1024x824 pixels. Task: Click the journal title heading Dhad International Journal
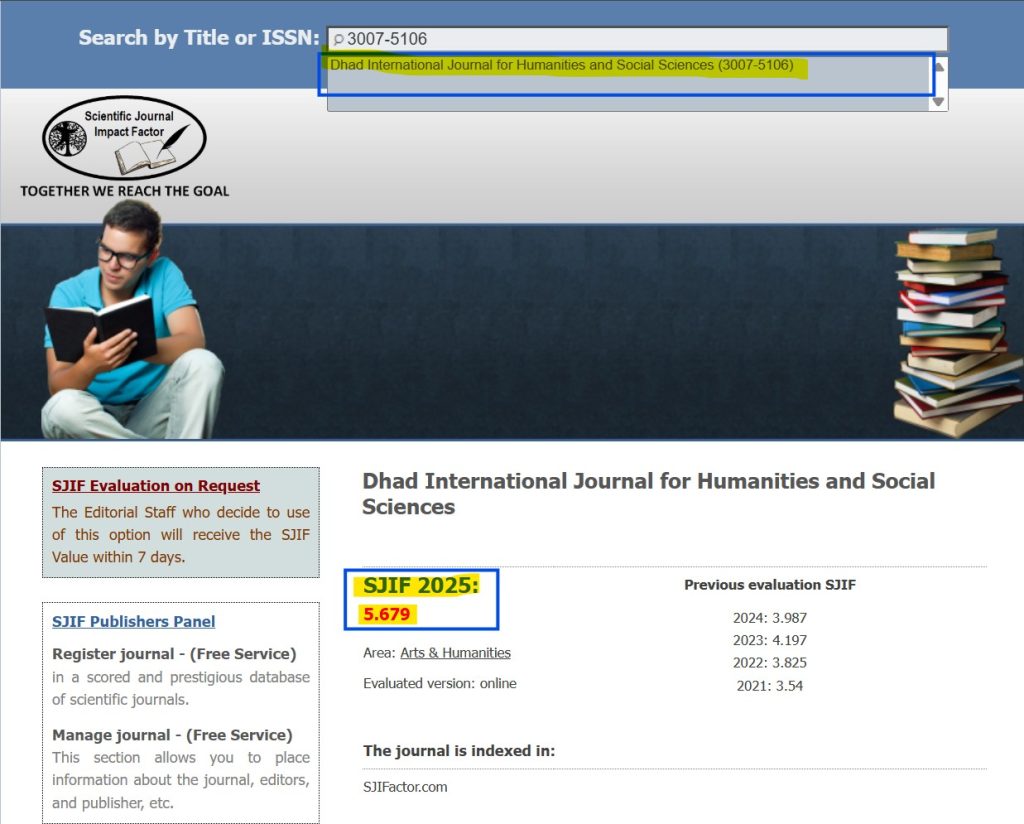point(648,494)
